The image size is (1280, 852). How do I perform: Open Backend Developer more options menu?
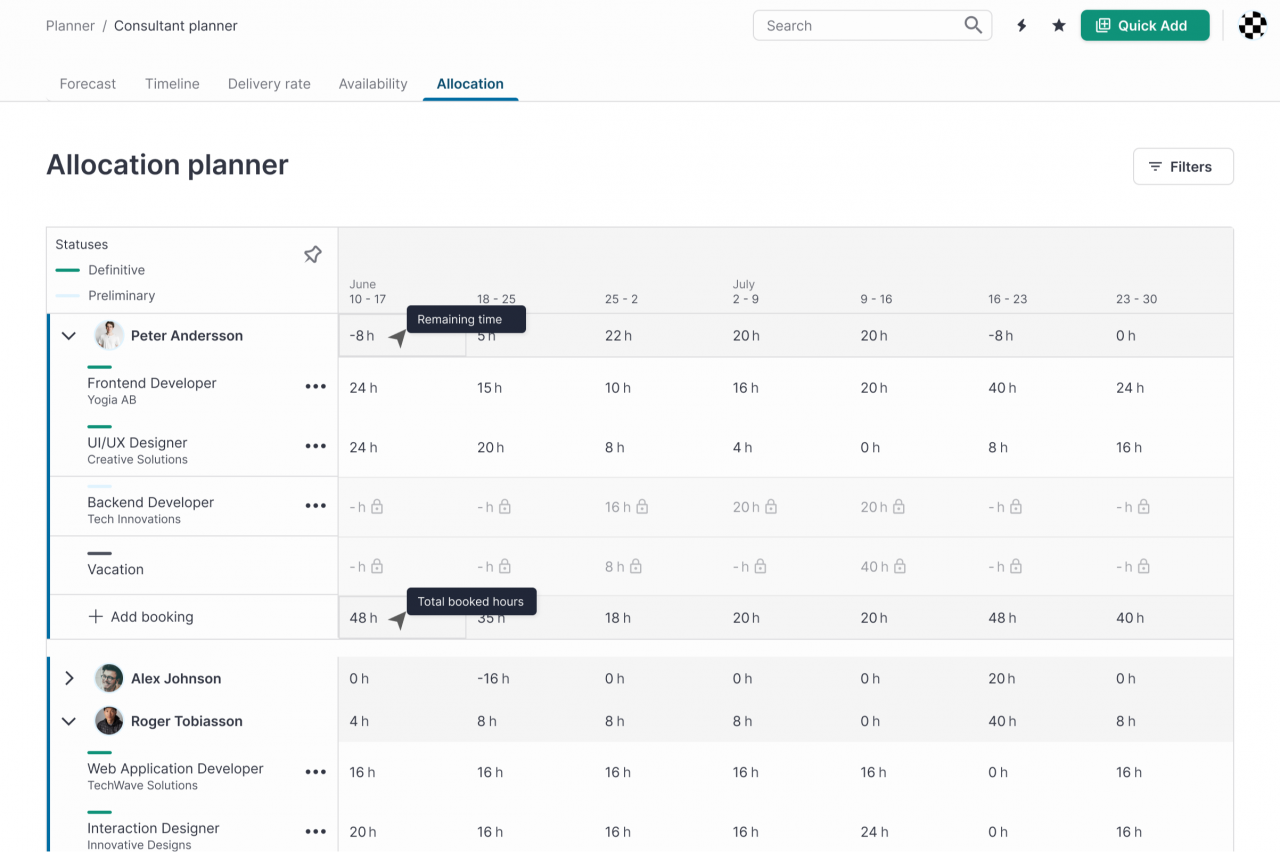[316, 506]
